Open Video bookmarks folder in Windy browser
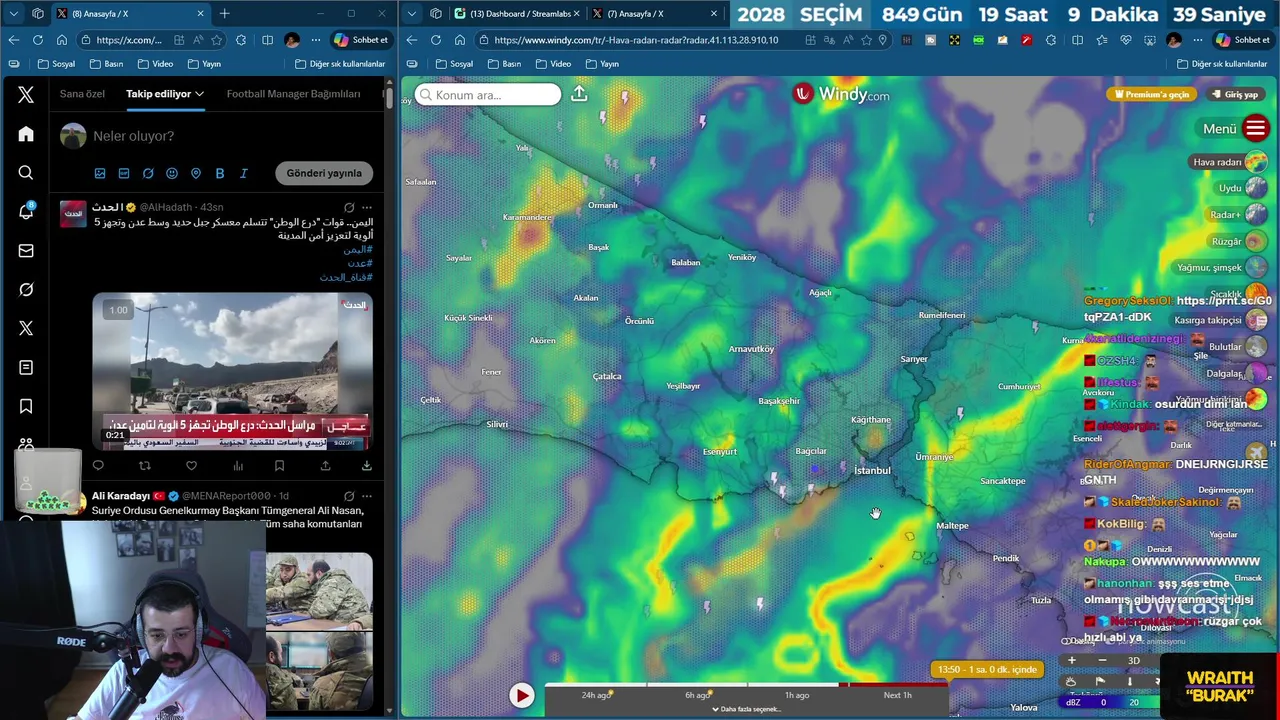This screenshot has width=1280, height=720. pyautogui.click(x=553, y=64)
